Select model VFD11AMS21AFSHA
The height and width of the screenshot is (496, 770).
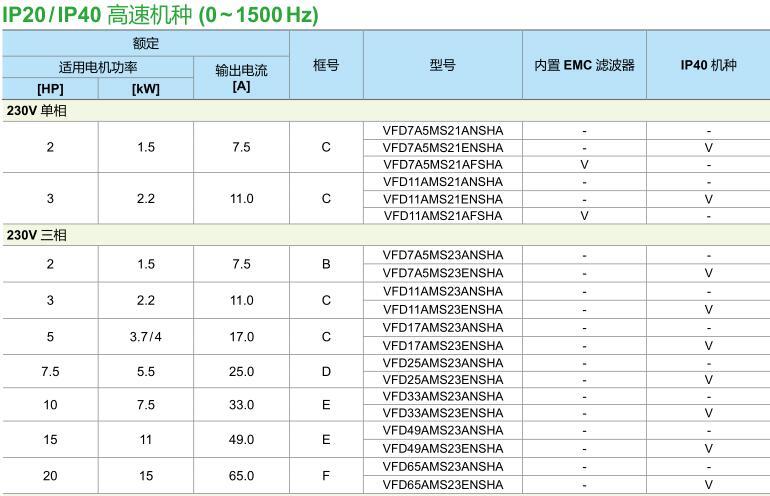click(443, 216)
